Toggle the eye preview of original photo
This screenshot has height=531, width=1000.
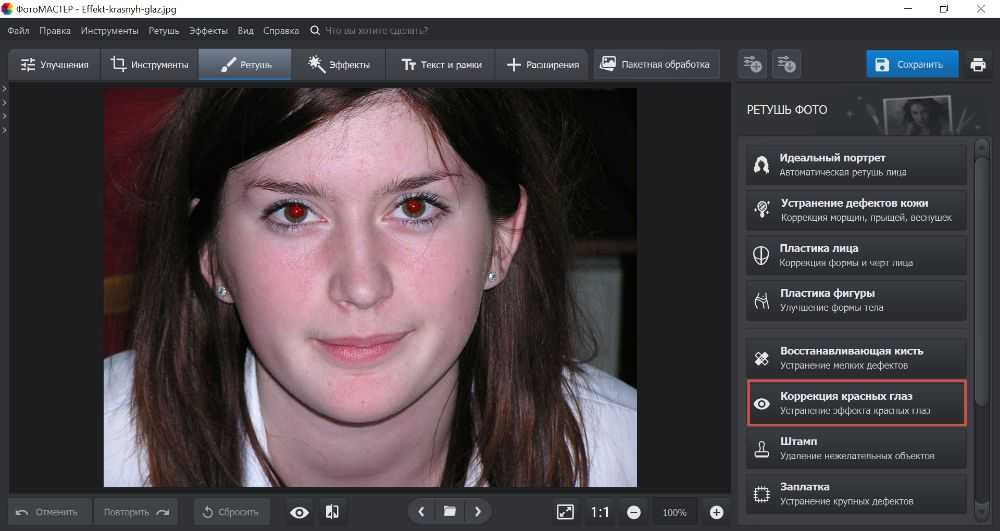pyautogui.click(x=299, y=512)
